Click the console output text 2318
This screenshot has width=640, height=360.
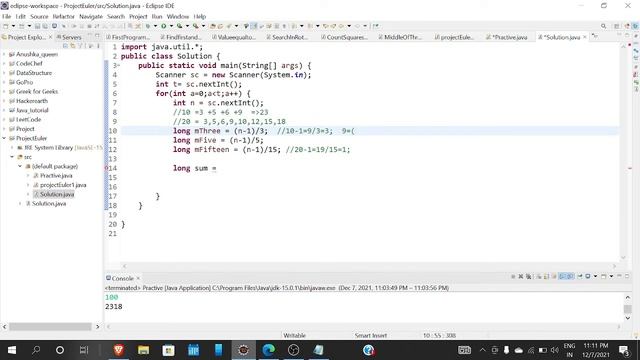(113, 307)
